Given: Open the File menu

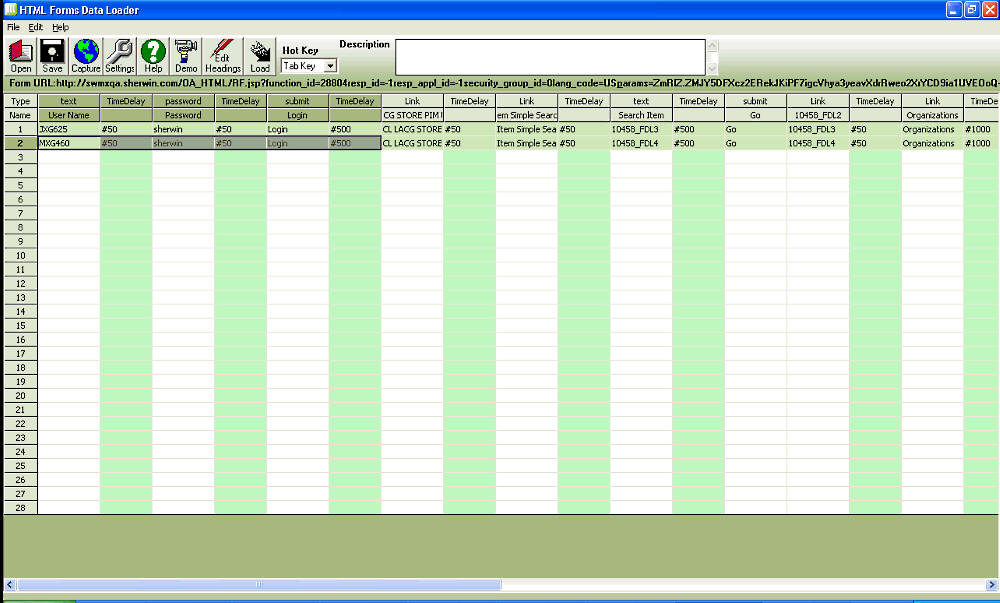Looking at the screenshot, I should pos(13,27).
